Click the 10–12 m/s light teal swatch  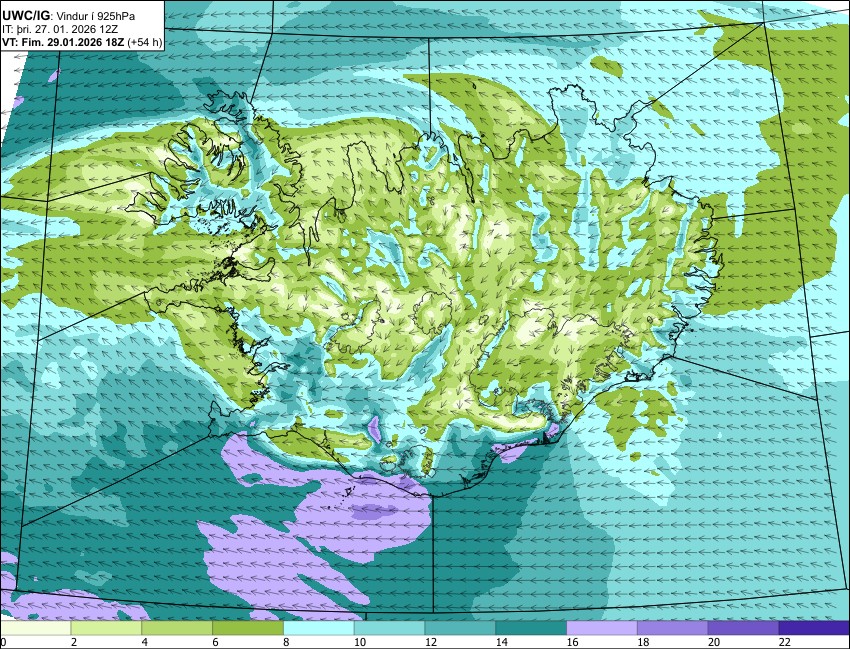coord(389,628)
